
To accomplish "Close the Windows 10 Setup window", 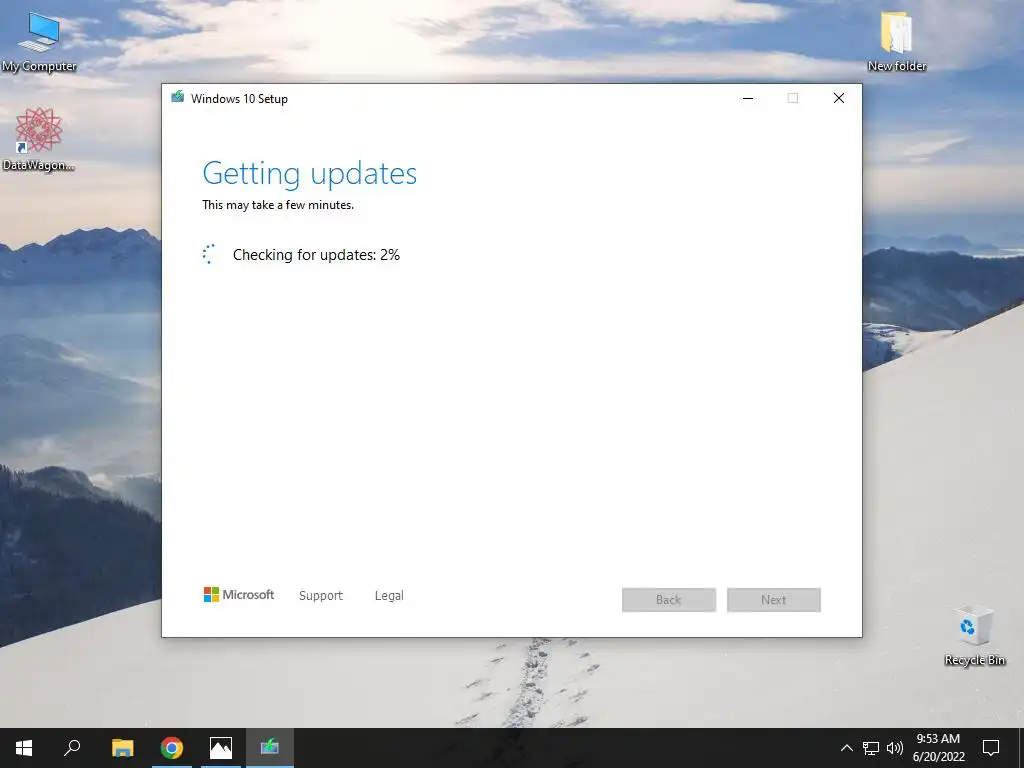I will tap(839, 99).
